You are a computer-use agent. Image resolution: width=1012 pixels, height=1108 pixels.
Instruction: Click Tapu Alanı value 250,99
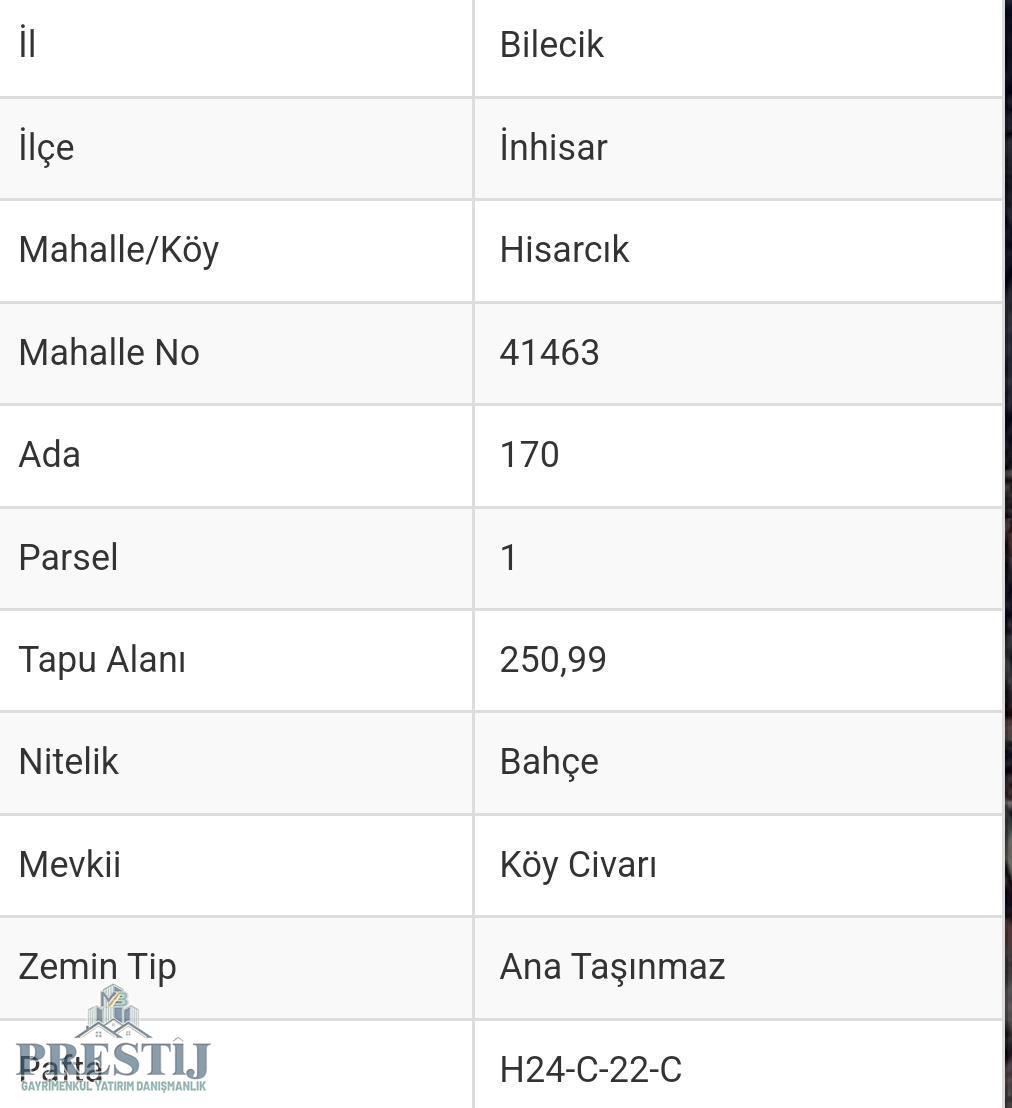[x=553, y=660]
